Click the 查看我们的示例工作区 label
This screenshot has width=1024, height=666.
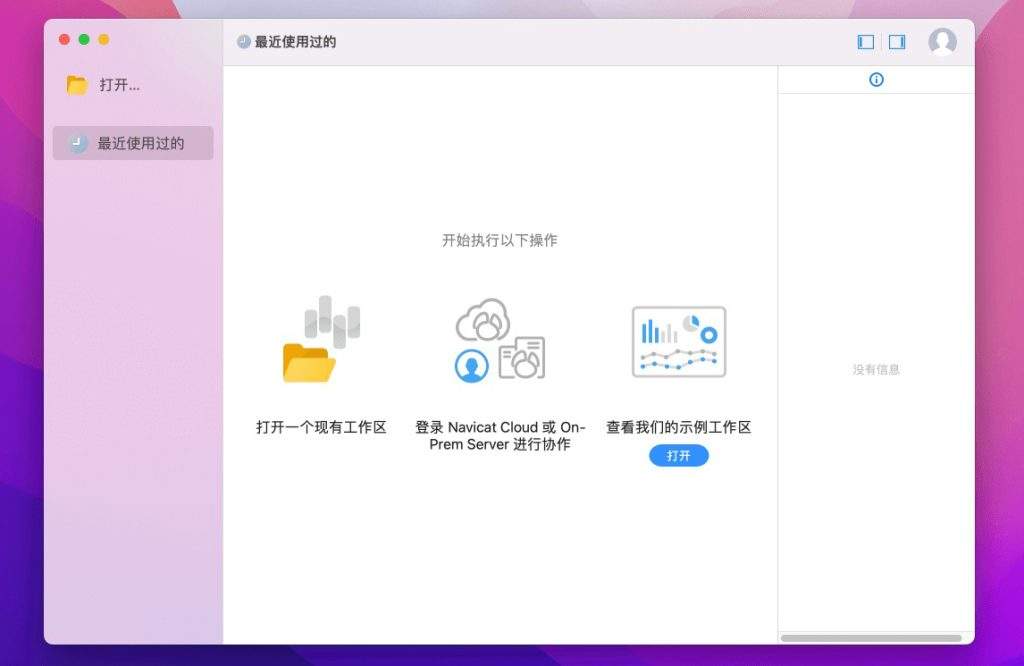point(679,427)
